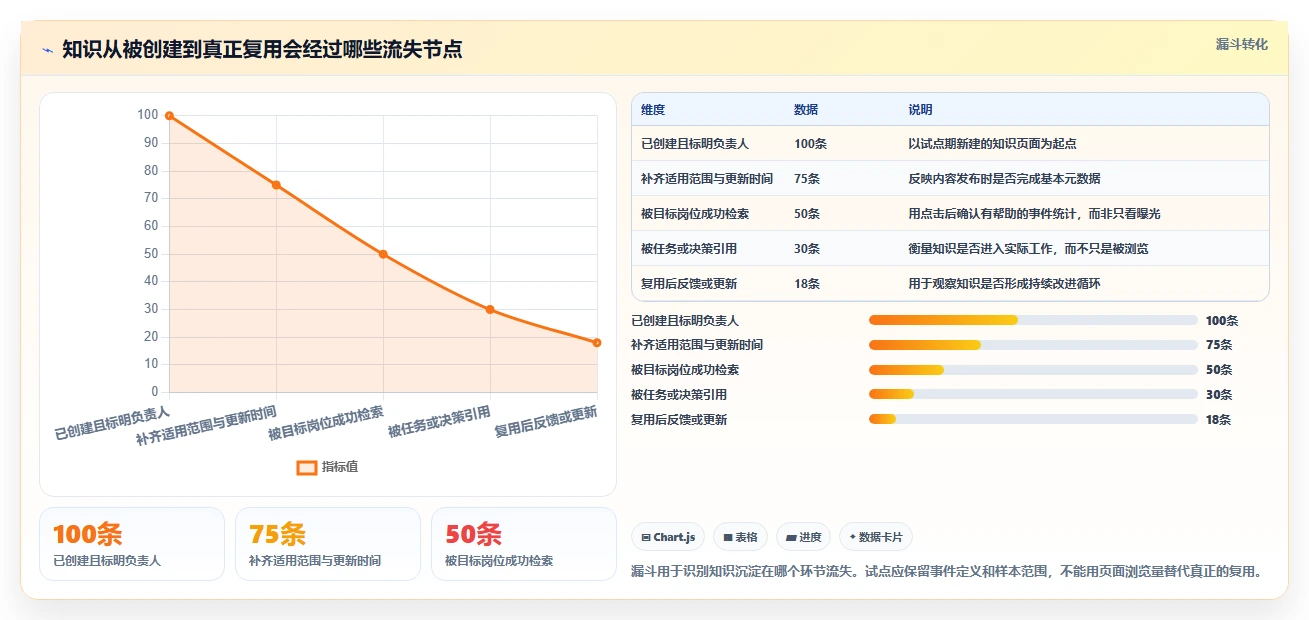
Task: Click x-axis label 复用后反馈或更新
Action: 546,422
